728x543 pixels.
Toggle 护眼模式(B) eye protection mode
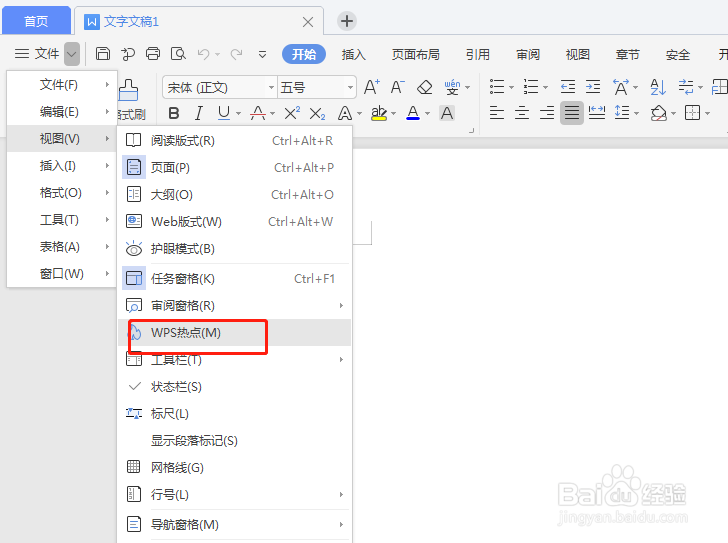234,249
